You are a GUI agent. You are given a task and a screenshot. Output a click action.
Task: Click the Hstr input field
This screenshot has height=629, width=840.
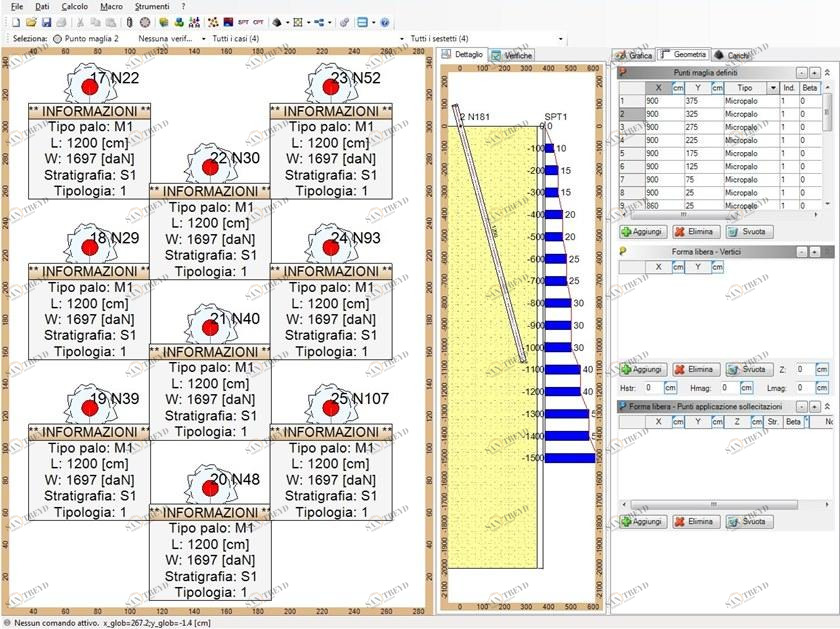click(651, 387)
